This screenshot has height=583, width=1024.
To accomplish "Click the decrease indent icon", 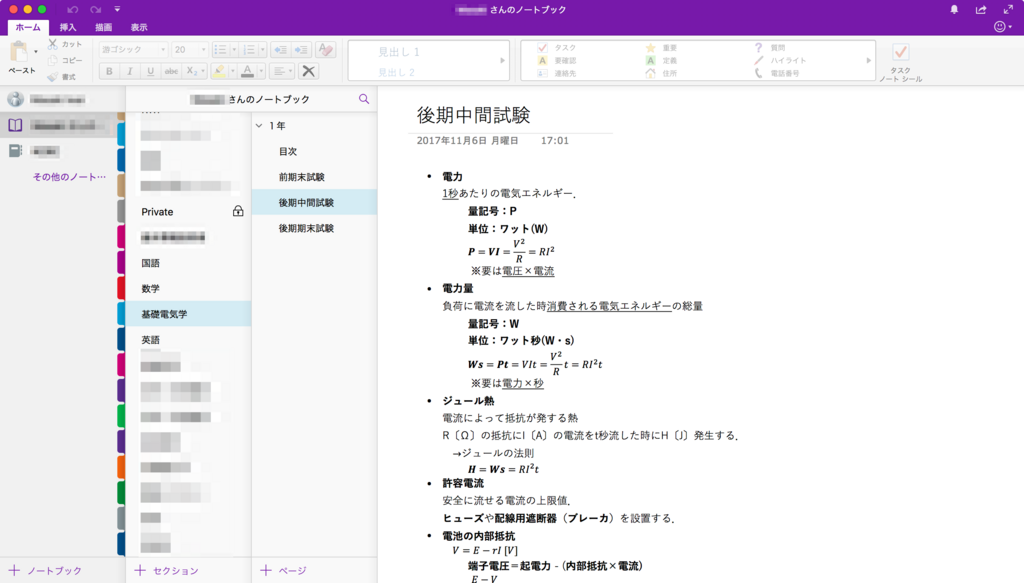I will 280,50.
